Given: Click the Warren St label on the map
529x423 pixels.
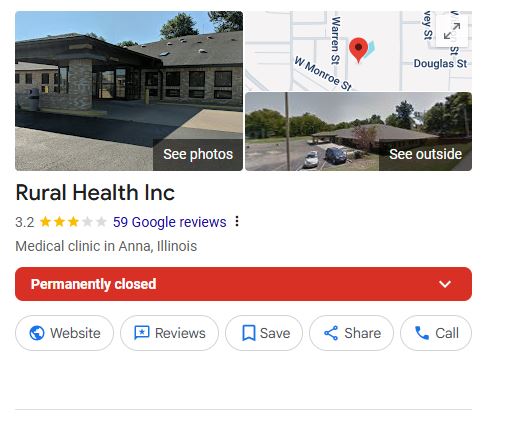Looking at the screenshot, I should [335, 40].
